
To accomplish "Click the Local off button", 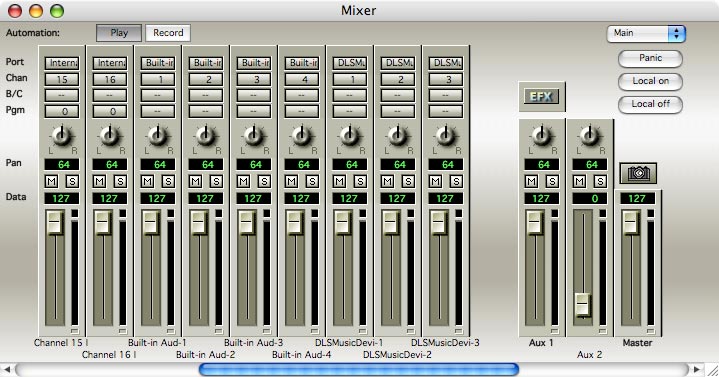I will 650,104.
